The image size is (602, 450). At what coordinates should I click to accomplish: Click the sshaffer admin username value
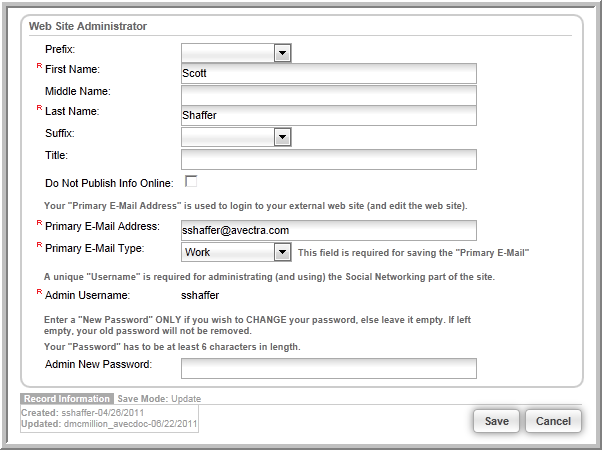pyautogui.click(x=200, y=295)
